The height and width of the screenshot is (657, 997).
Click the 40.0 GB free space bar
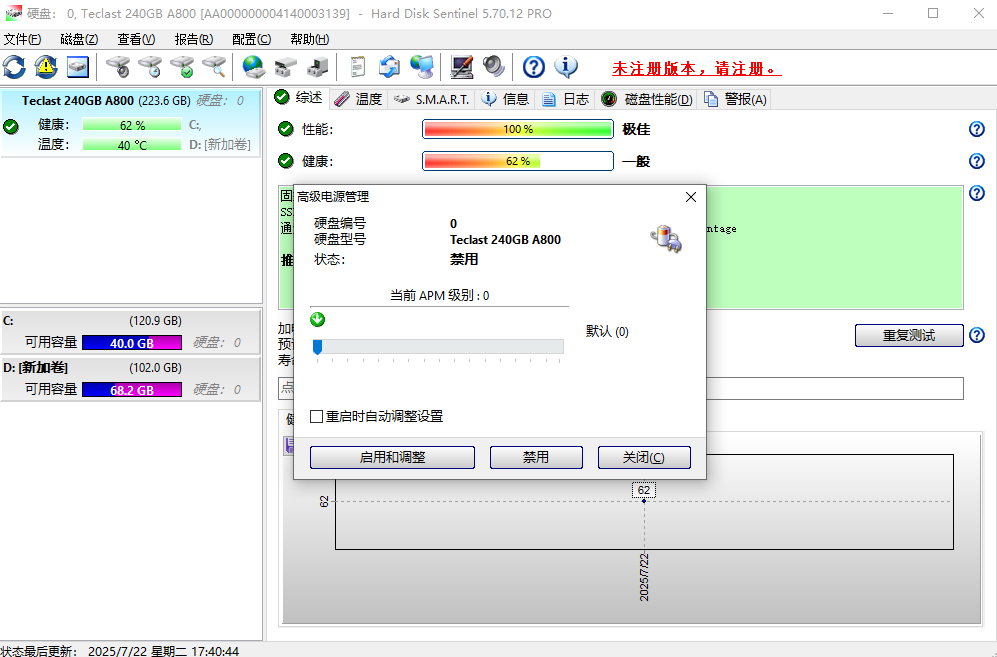click(132, 343)
